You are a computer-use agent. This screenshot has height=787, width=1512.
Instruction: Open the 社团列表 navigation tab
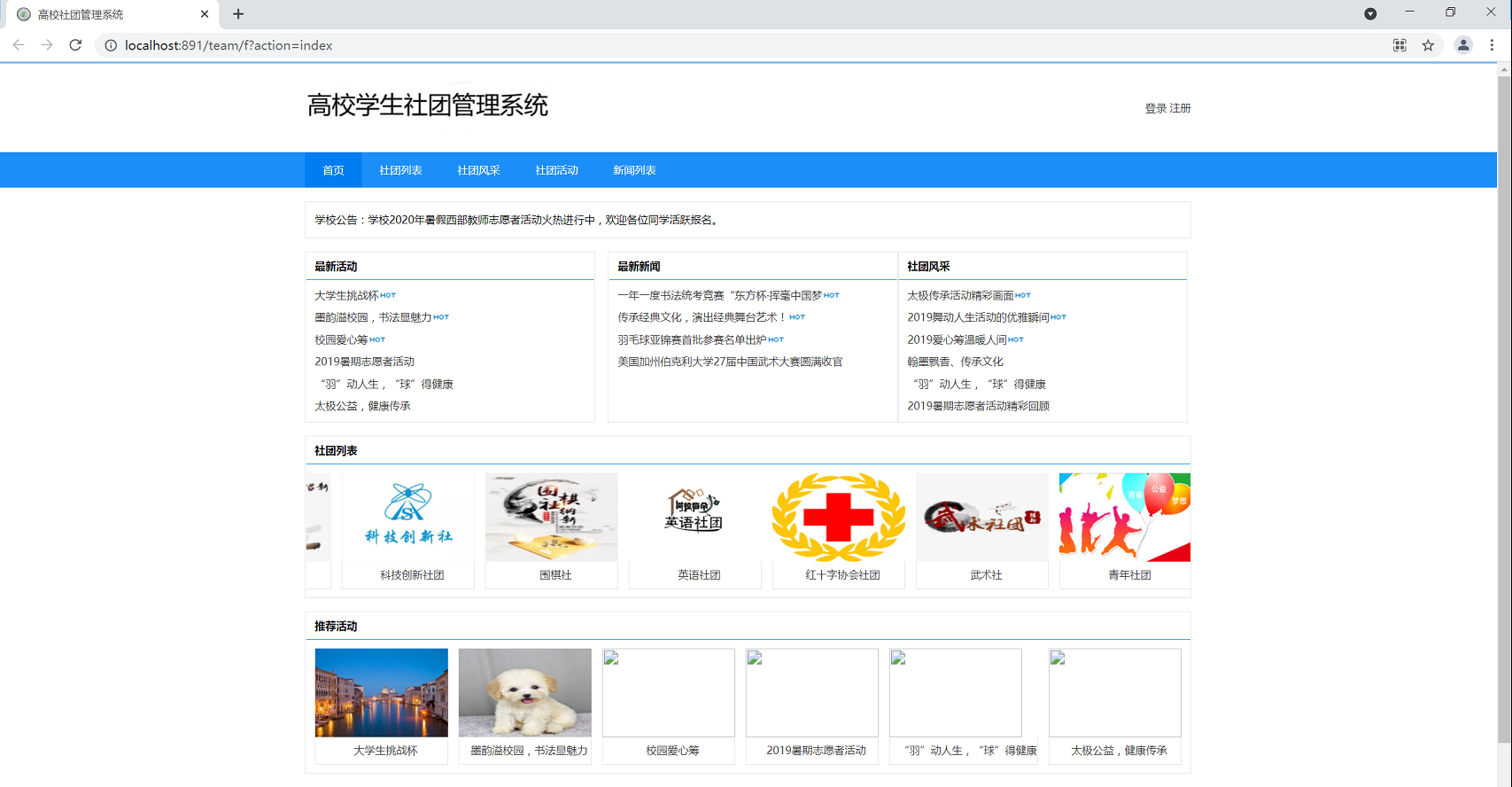coord(400,170)
